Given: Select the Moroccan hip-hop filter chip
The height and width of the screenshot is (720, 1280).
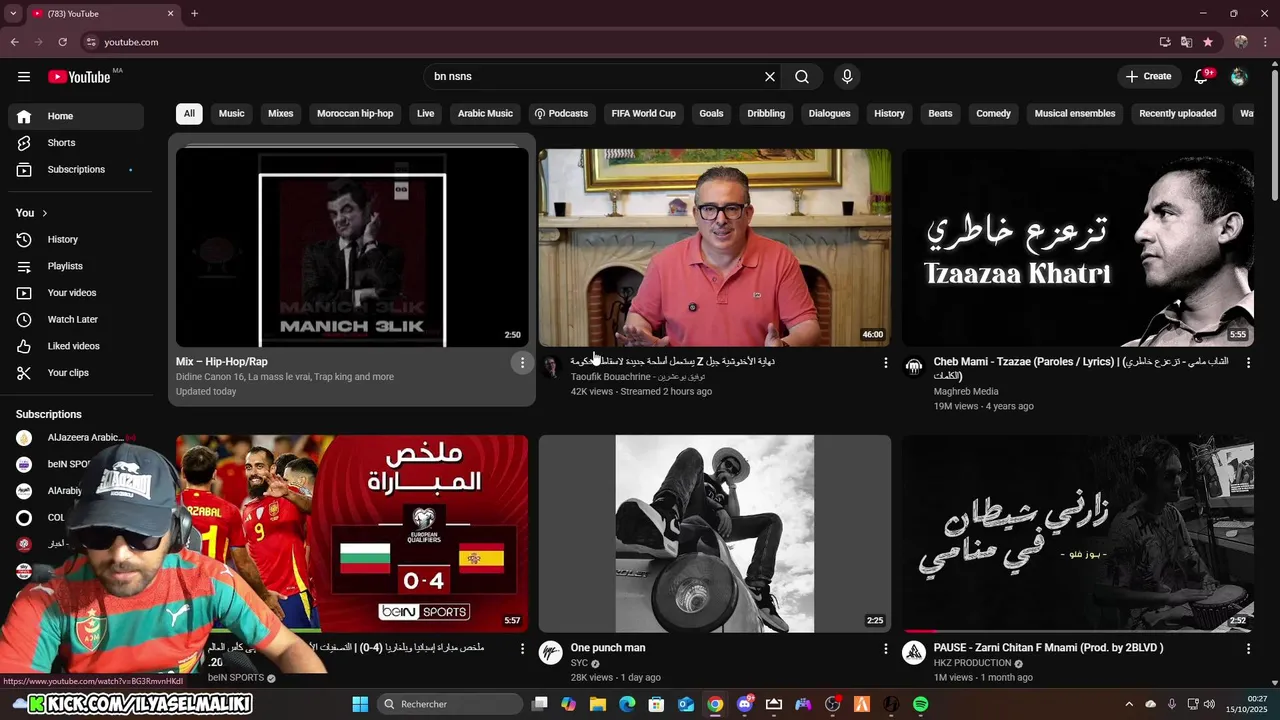Looking at the screenshot, I should (x=355, y=114).
